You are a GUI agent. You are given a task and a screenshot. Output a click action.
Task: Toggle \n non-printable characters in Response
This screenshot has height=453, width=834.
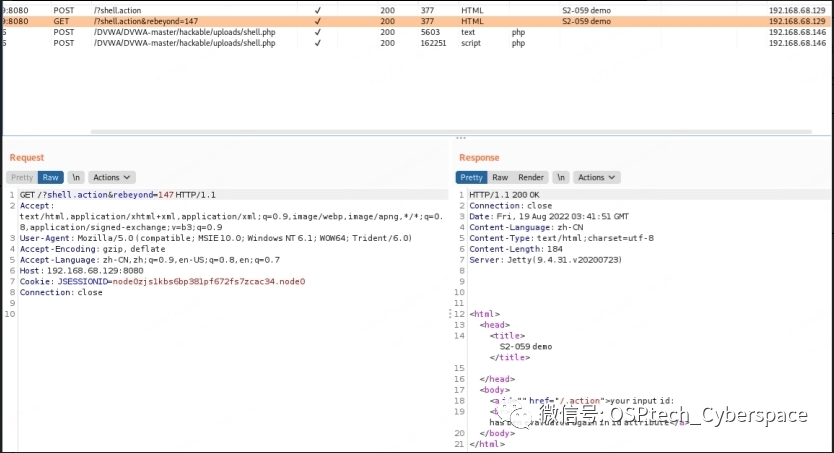(x=561, y=177)
